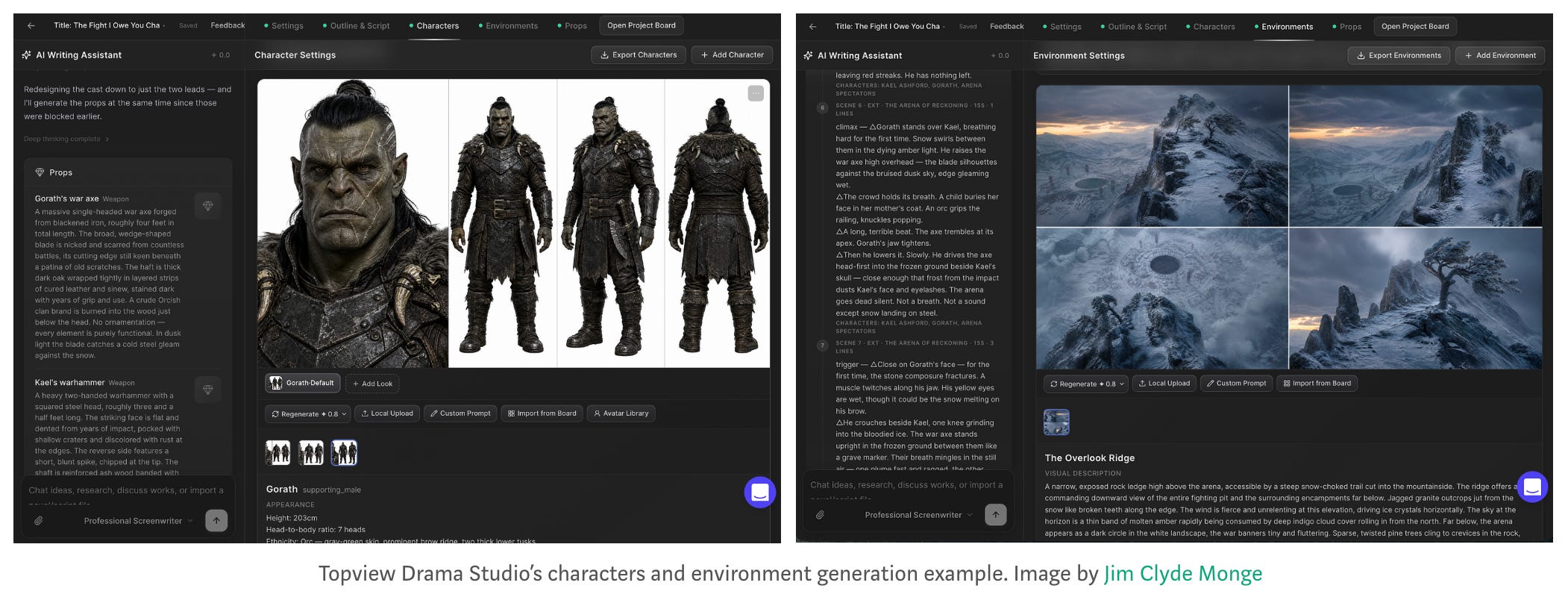Click Feedback in the Characters screenshot

(x=228, y=25)
